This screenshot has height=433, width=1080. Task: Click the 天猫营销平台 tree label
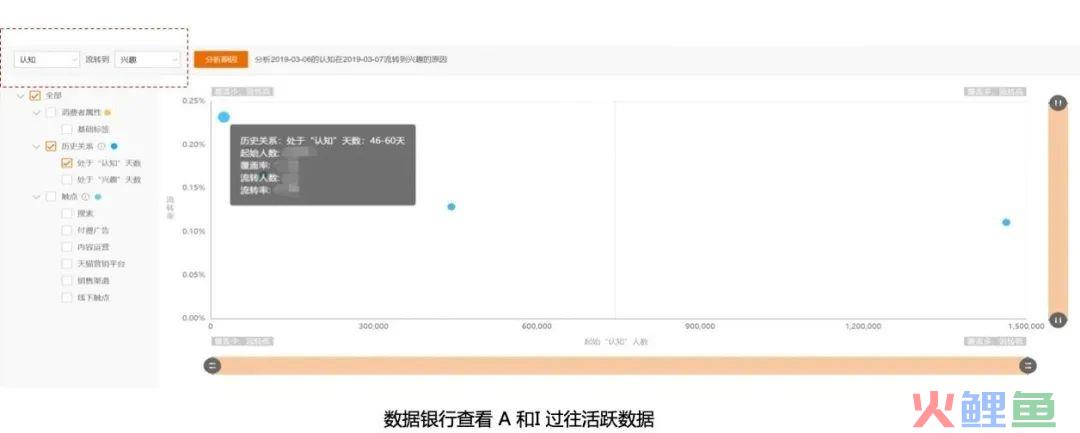101,264
